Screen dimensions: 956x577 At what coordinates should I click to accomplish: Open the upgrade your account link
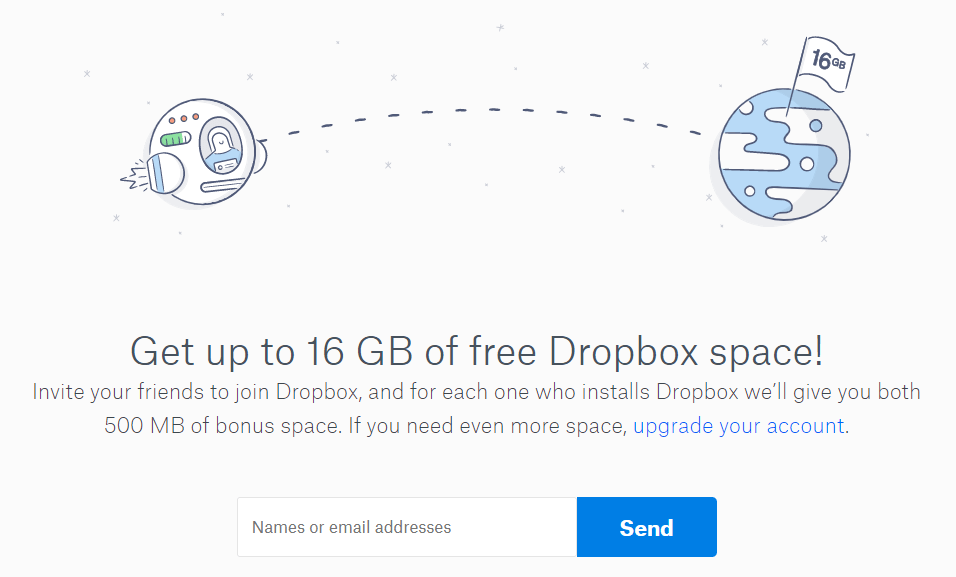(x=738, y=426)
